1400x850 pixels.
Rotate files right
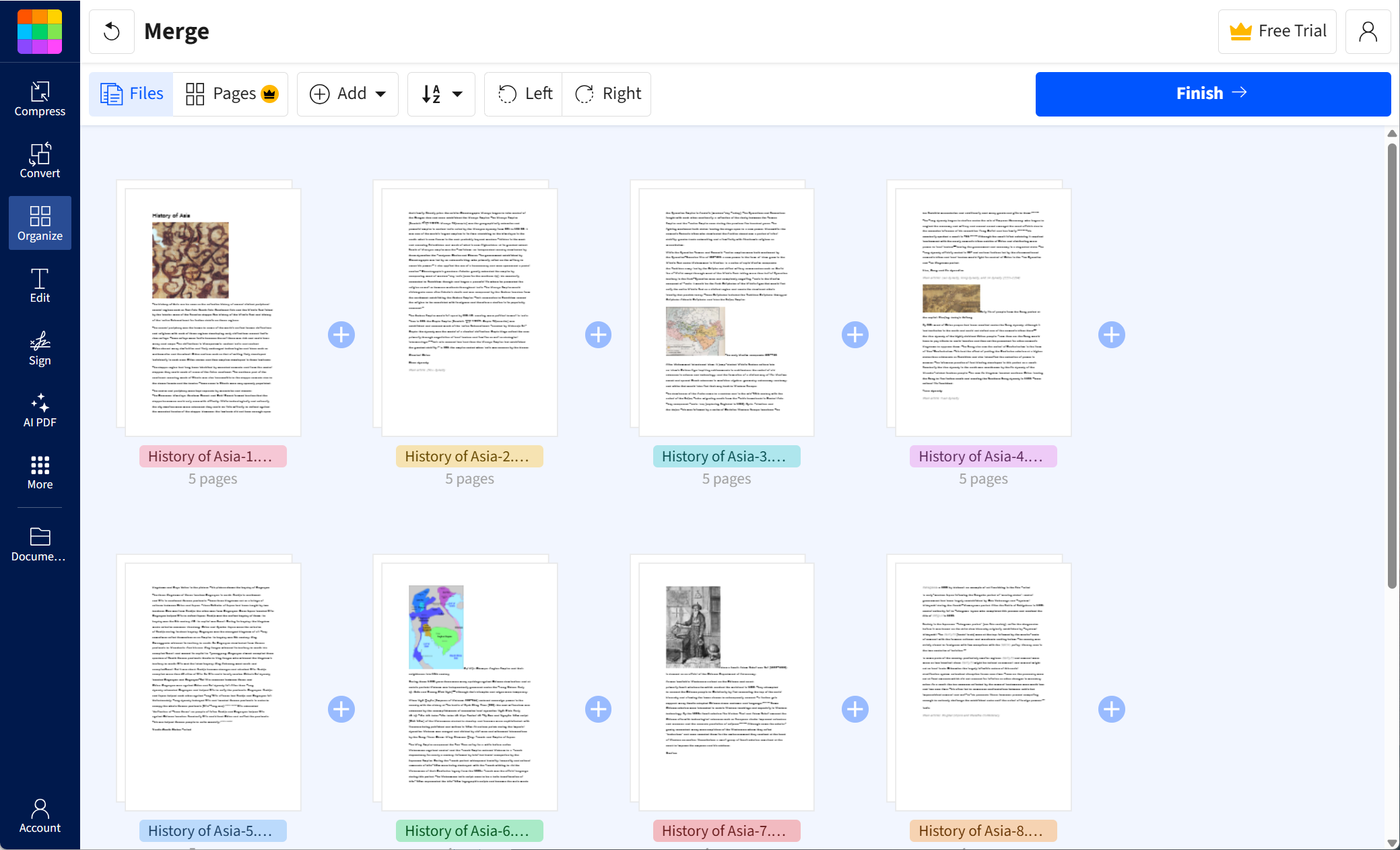point(607,94)
